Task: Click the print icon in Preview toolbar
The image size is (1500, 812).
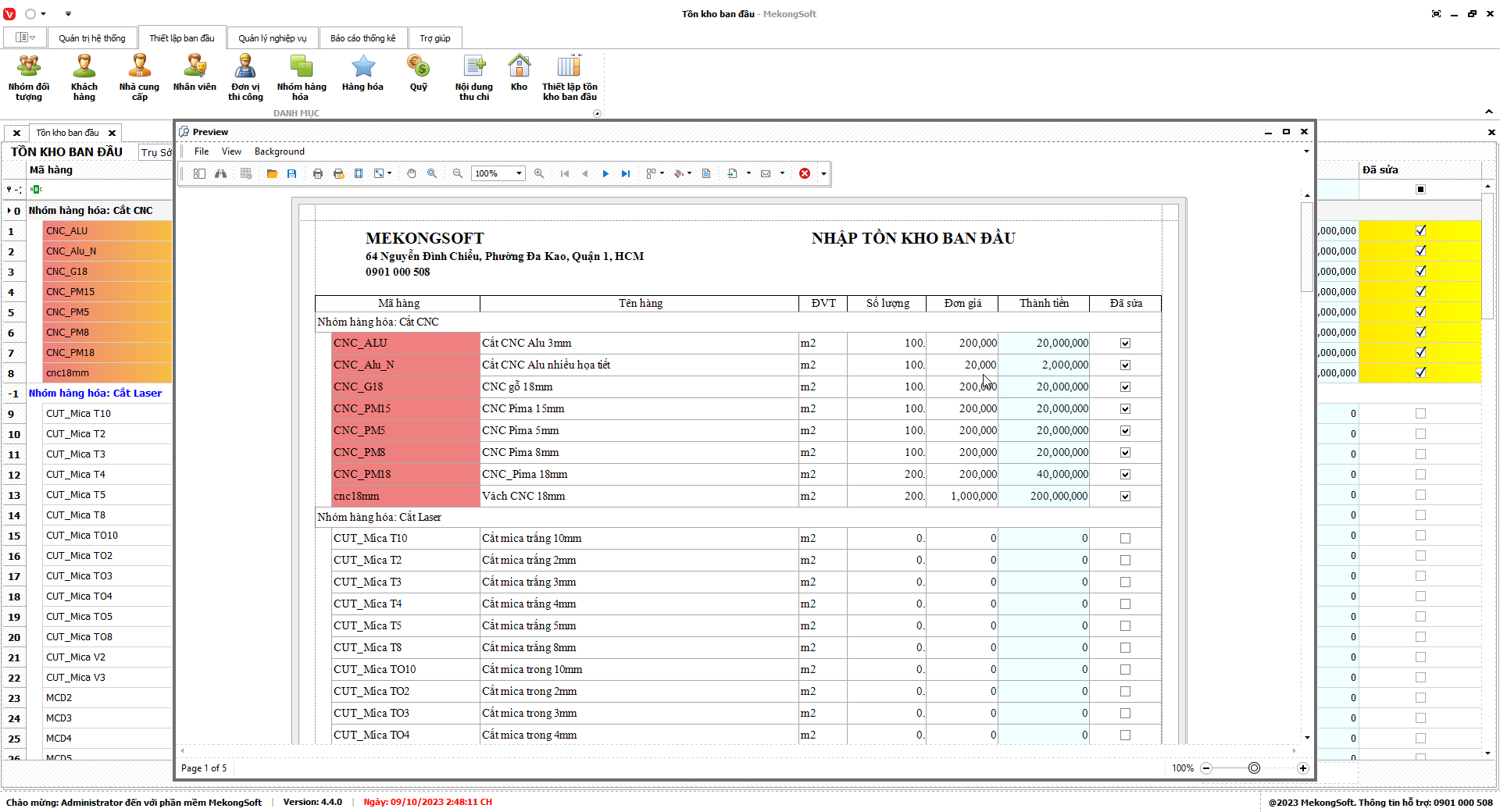Action: [x=318, y=173]
